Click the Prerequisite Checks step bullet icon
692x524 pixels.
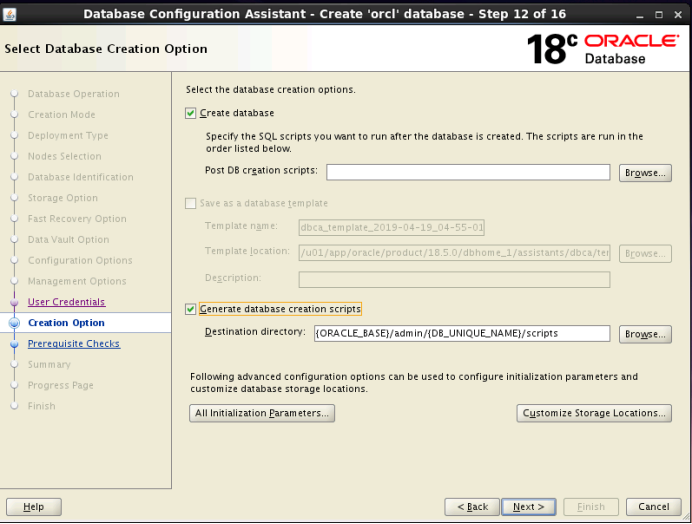pos(14,344)
